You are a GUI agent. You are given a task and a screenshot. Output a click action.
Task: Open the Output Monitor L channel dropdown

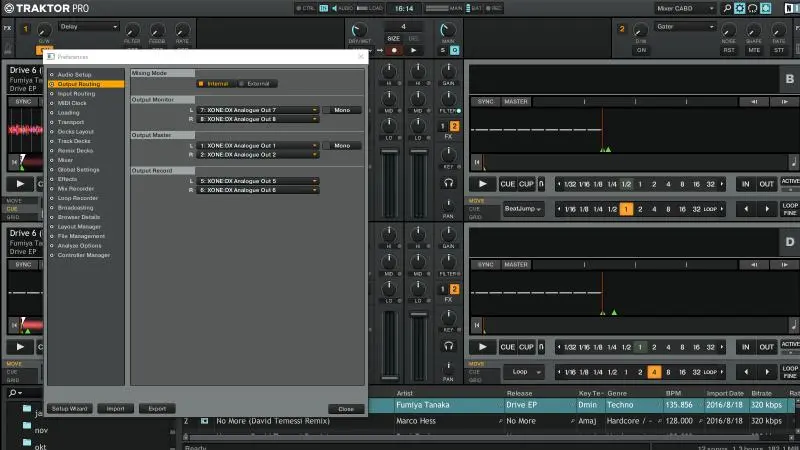point(258,109)
